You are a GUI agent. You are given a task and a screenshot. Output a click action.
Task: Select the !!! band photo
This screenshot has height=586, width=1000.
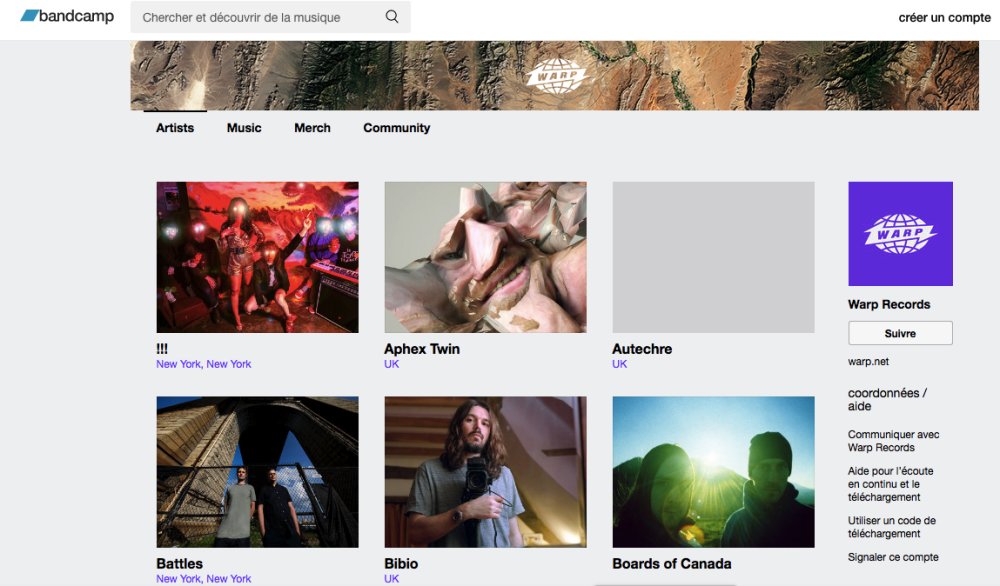[x=257, y=257]
